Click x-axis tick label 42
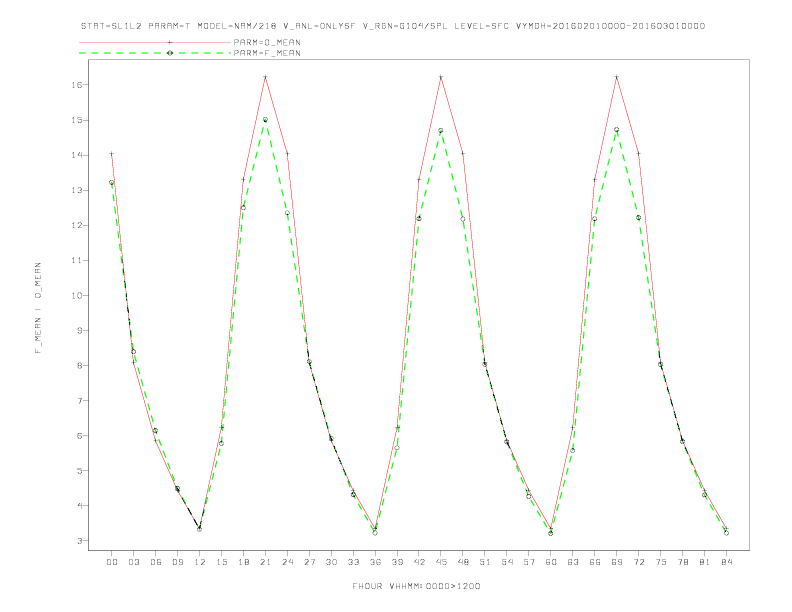 pyautogui.click(x=419, y=562)
